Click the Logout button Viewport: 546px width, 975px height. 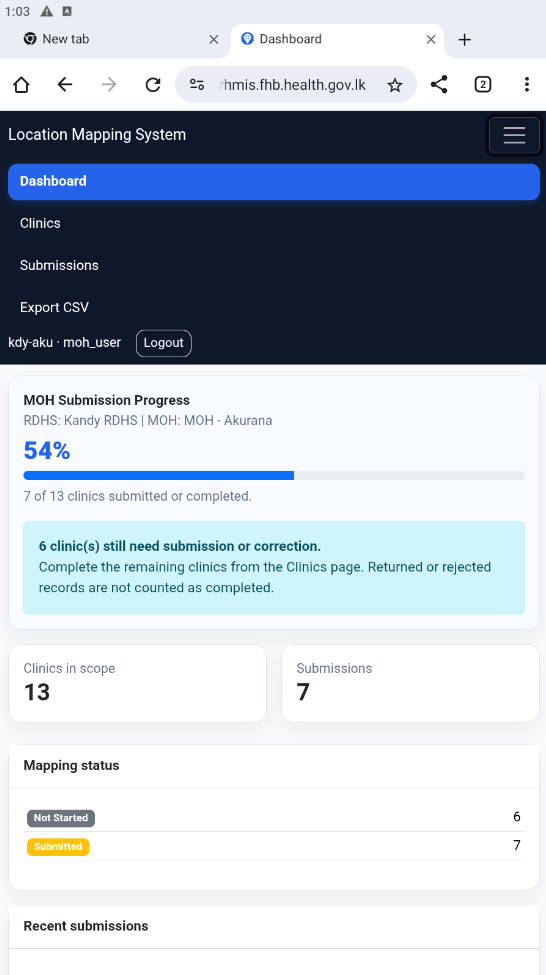point(164,343)
